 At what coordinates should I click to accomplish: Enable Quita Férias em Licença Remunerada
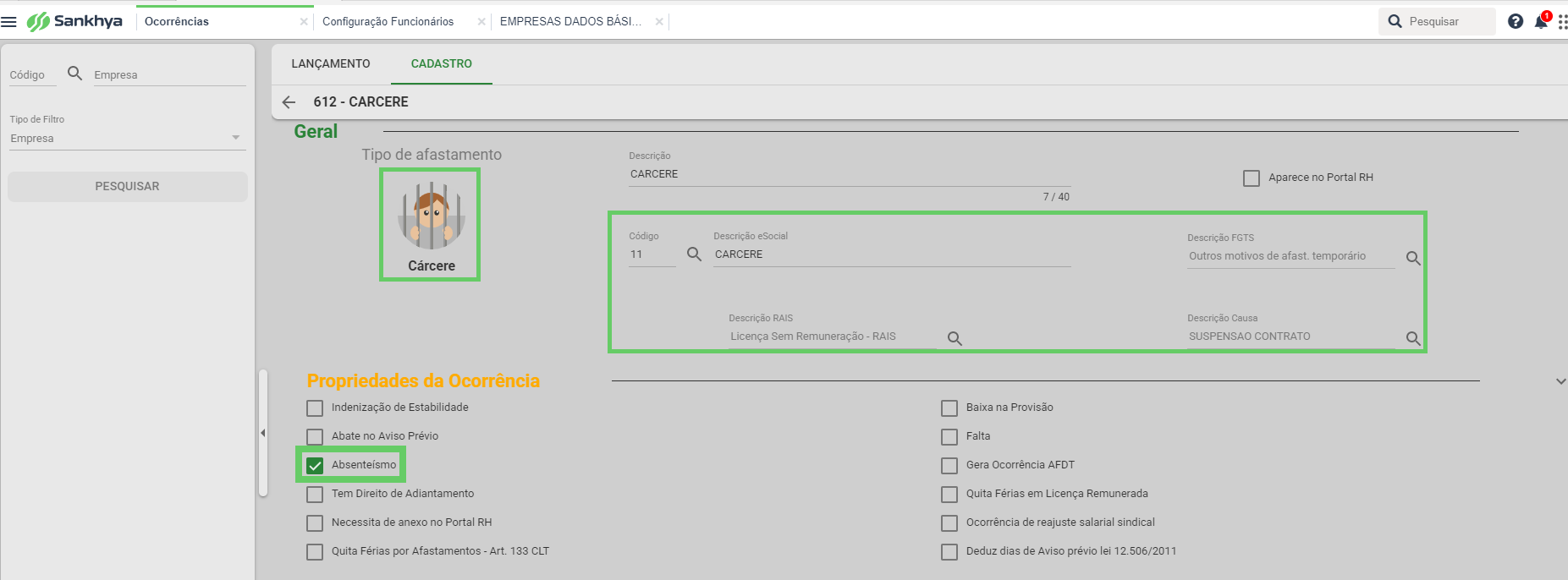(x=949, y=495)
